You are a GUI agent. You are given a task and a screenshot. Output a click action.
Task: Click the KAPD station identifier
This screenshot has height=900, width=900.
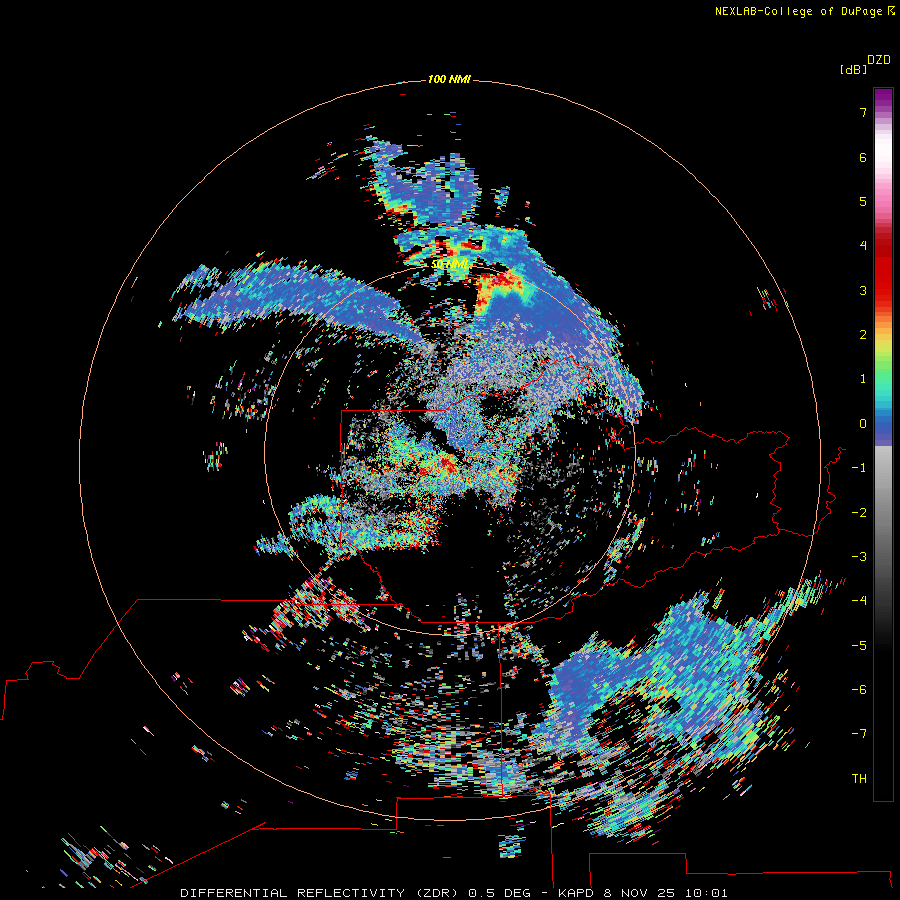pos(576,893)
